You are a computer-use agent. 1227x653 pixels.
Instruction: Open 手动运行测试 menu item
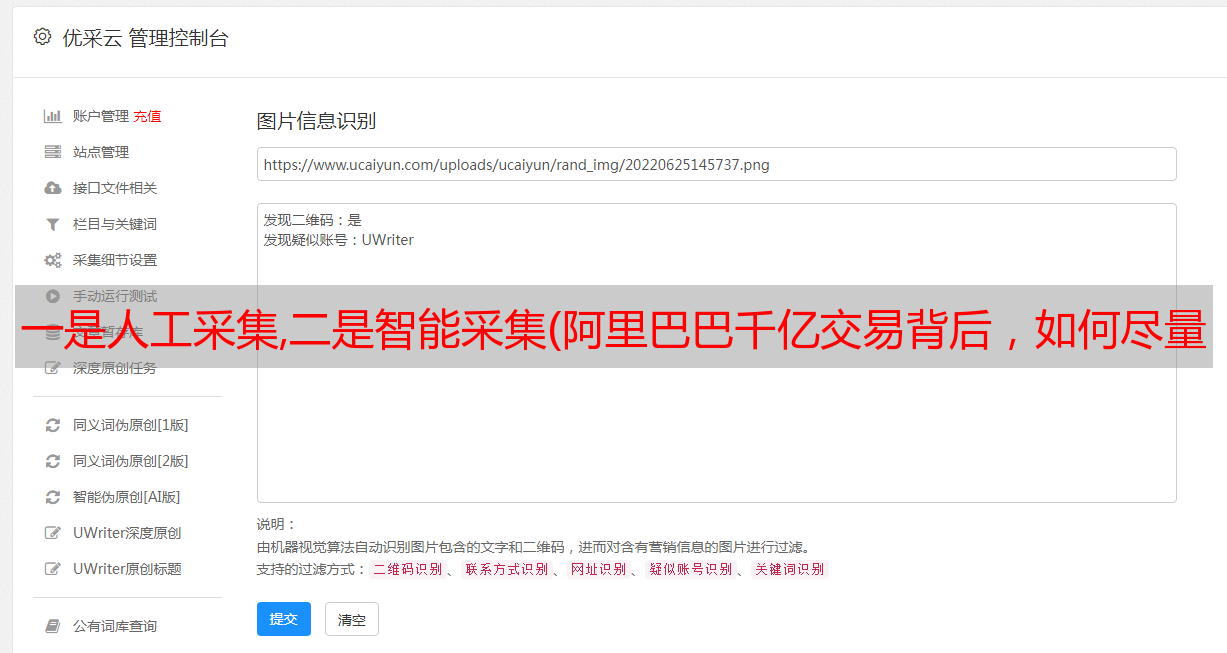pos(115,296)
